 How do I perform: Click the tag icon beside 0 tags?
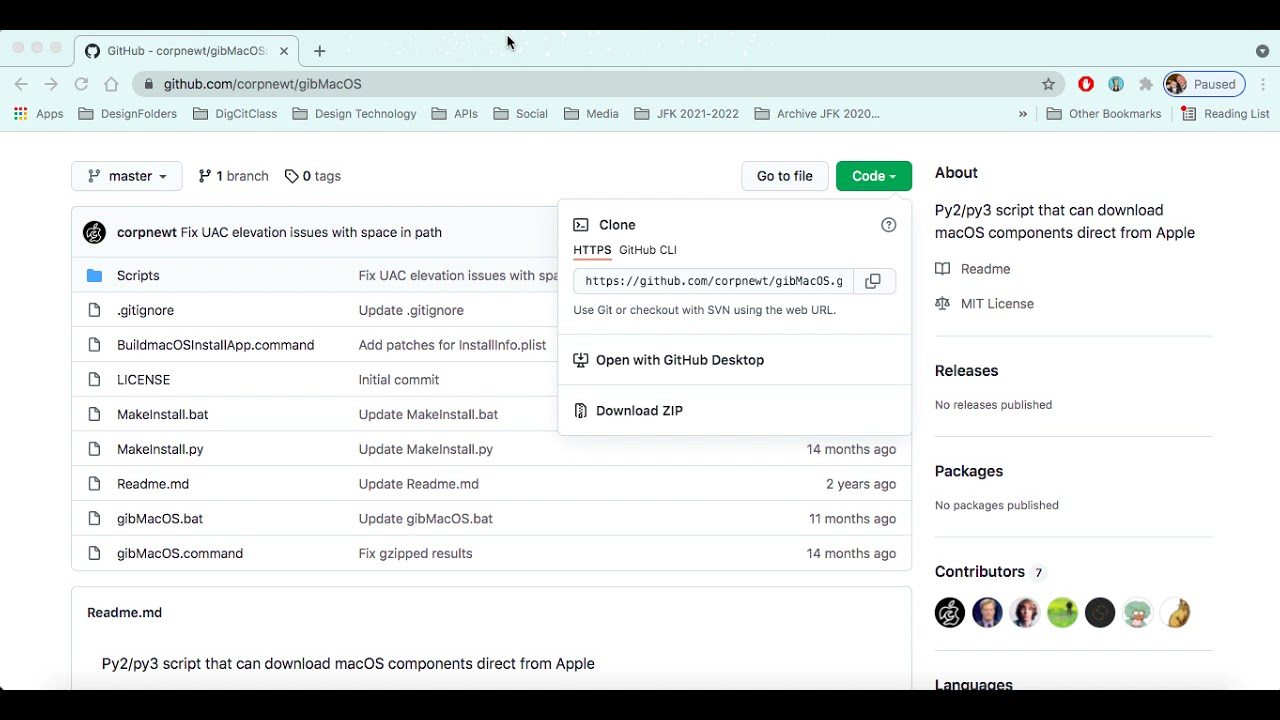click(292, 176)
